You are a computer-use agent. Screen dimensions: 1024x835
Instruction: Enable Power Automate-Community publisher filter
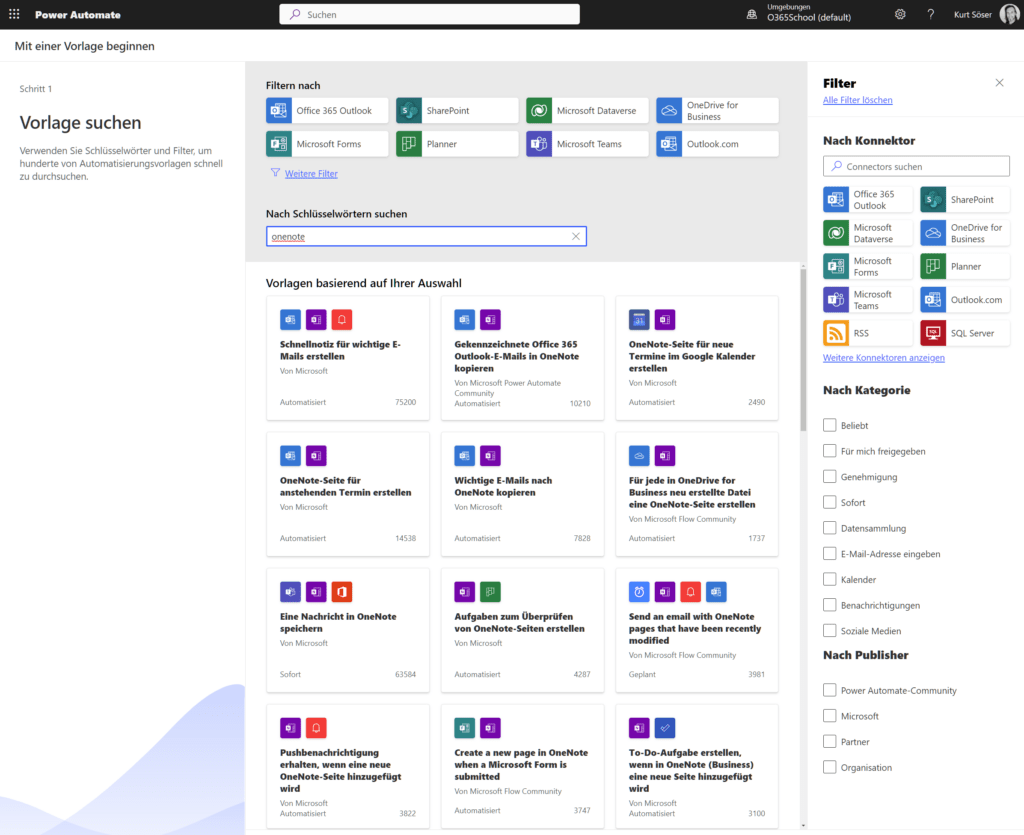829,690
